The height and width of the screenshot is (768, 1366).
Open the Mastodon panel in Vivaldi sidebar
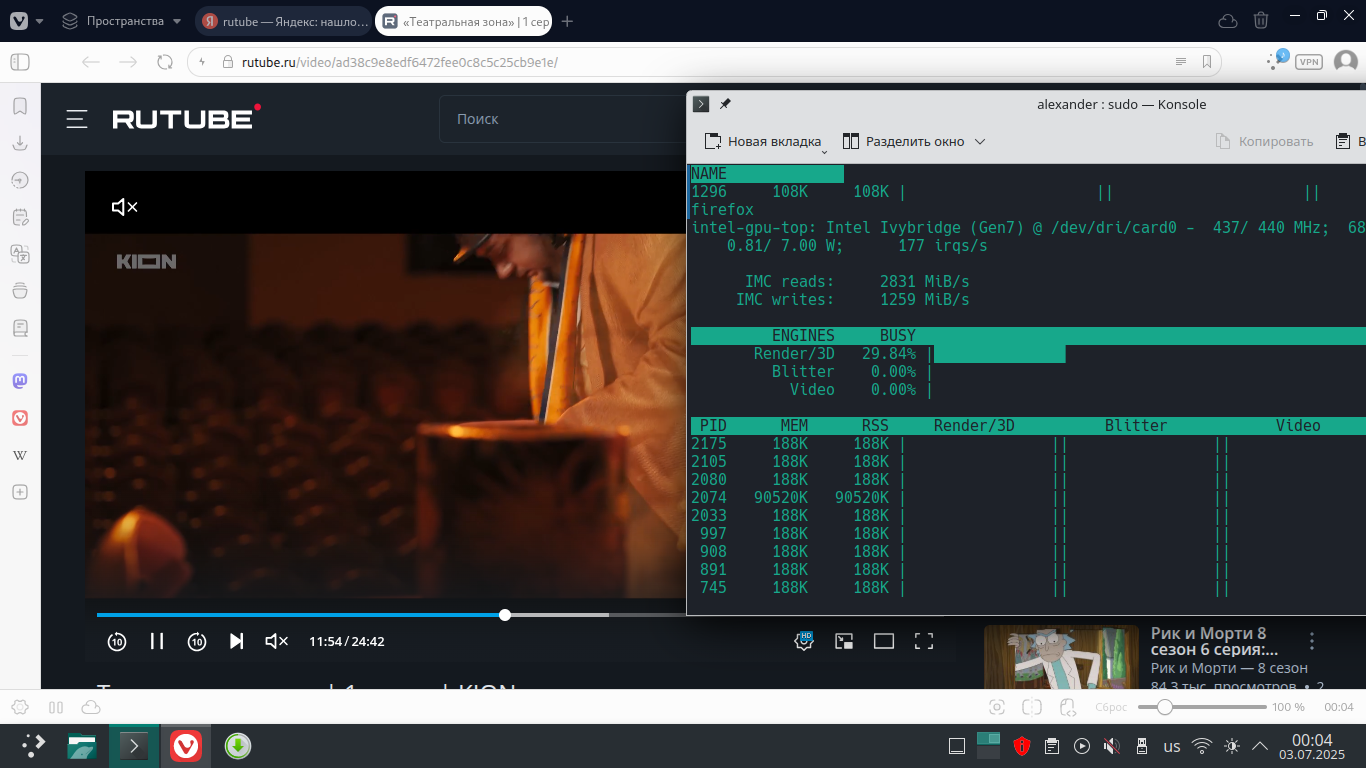(20, 381)
